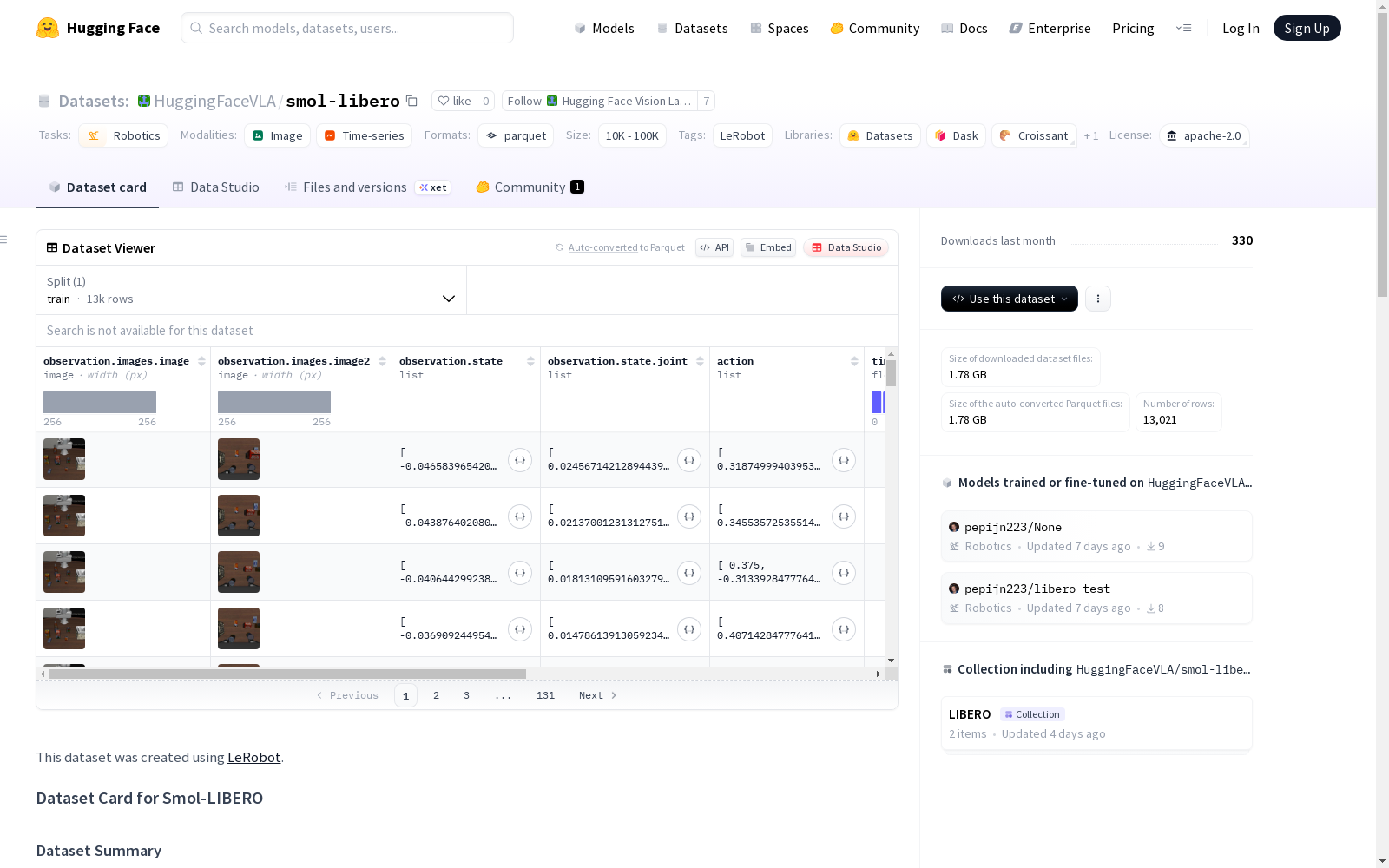Sort the action column

pos(854,361)
